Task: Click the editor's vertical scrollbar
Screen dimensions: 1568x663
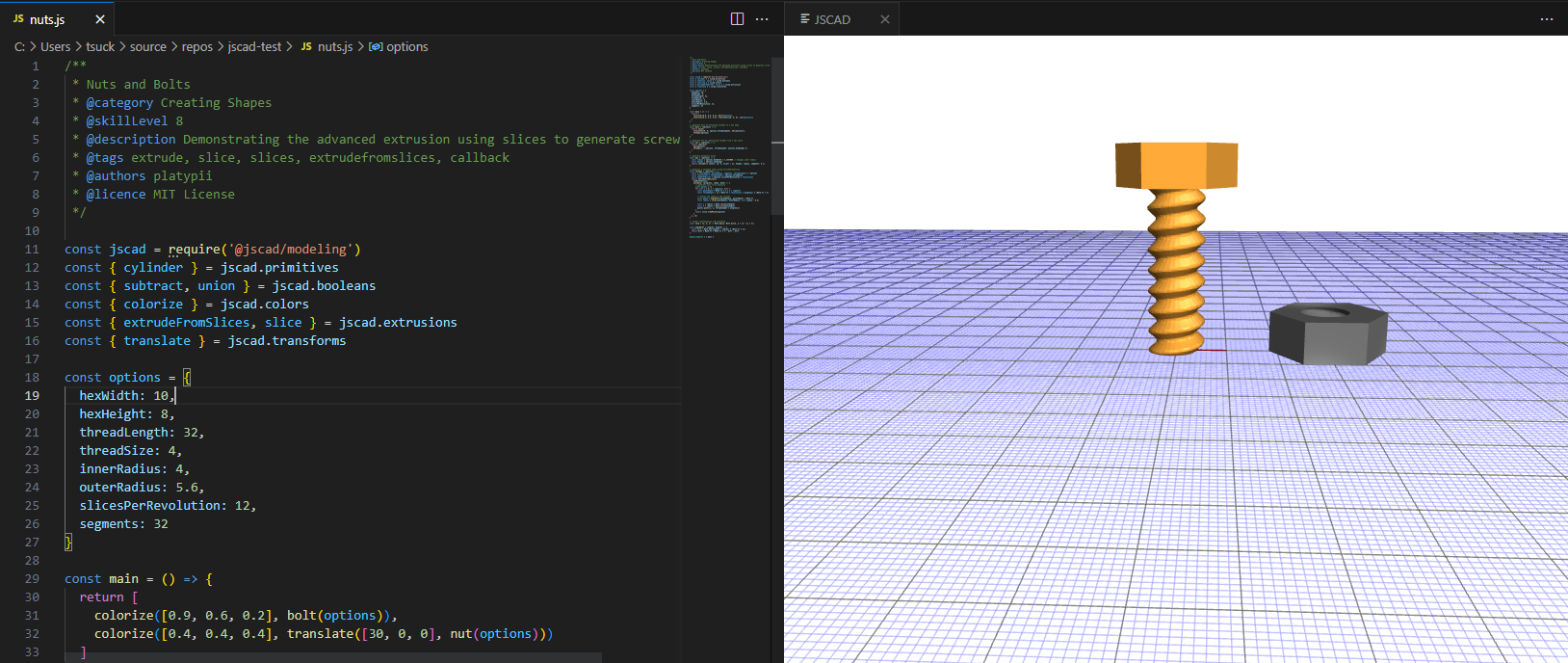Action: tap(777, 135)
